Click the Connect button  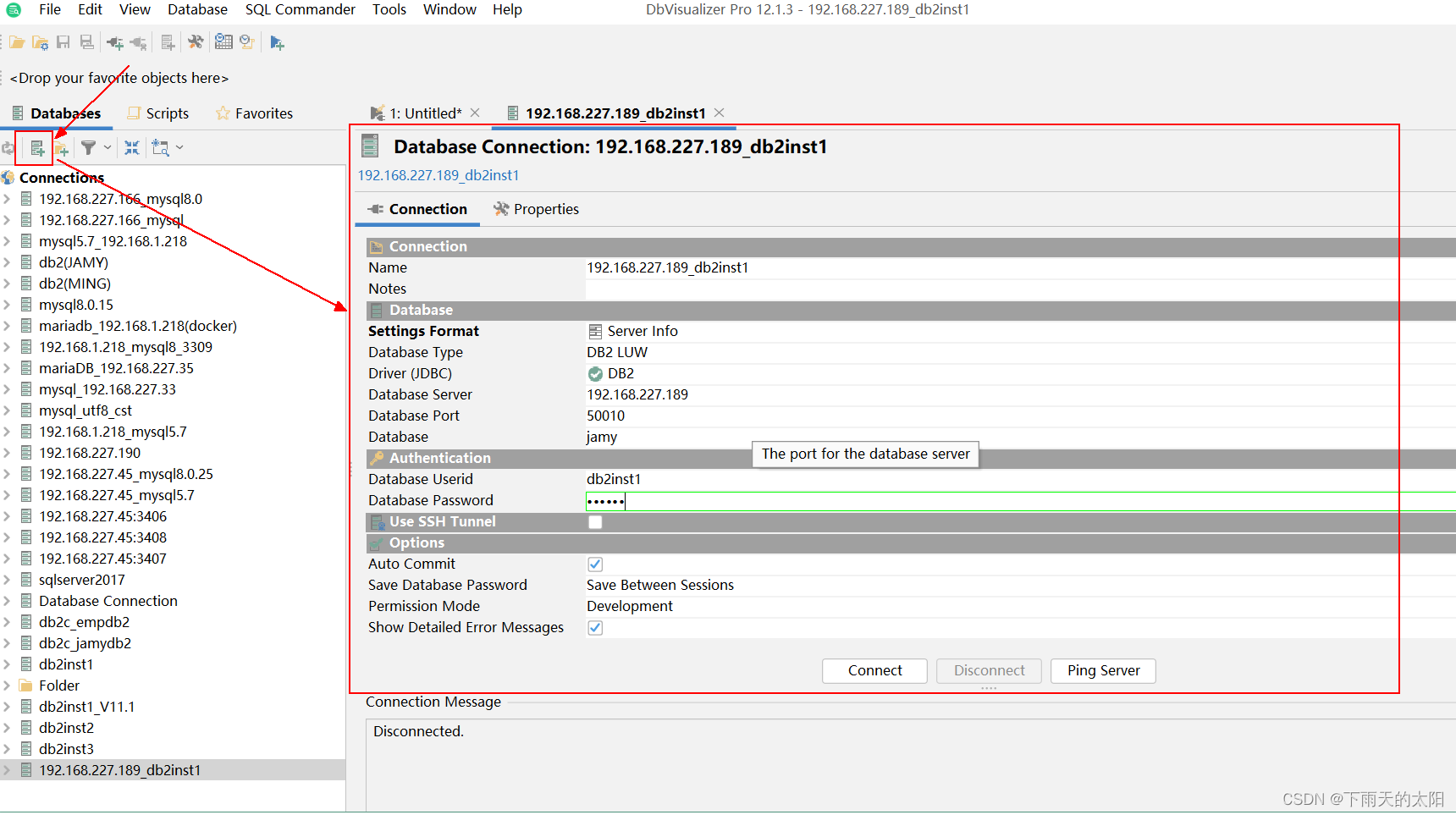(x=874, y=670)
